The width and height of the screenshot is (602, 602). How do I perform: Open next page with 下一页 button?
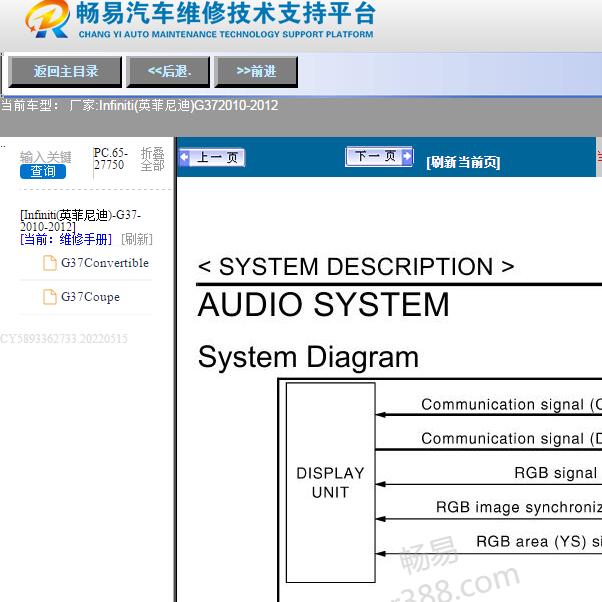379,156
